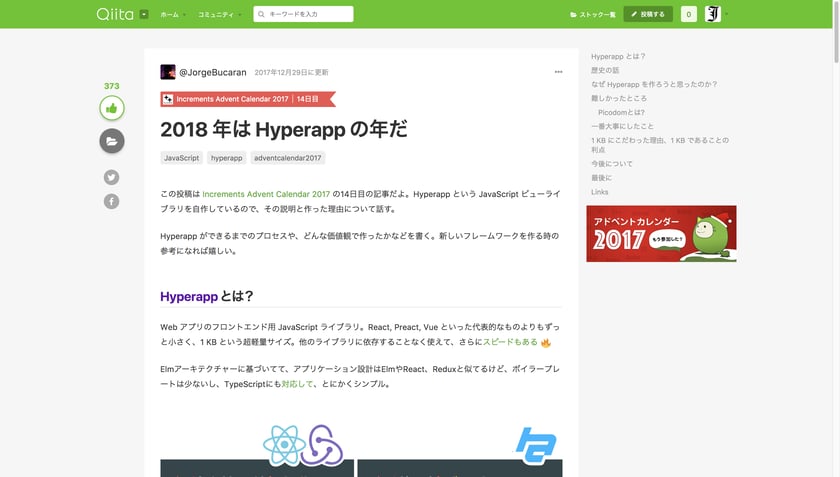Click the advent calendar banner icon

168,99
